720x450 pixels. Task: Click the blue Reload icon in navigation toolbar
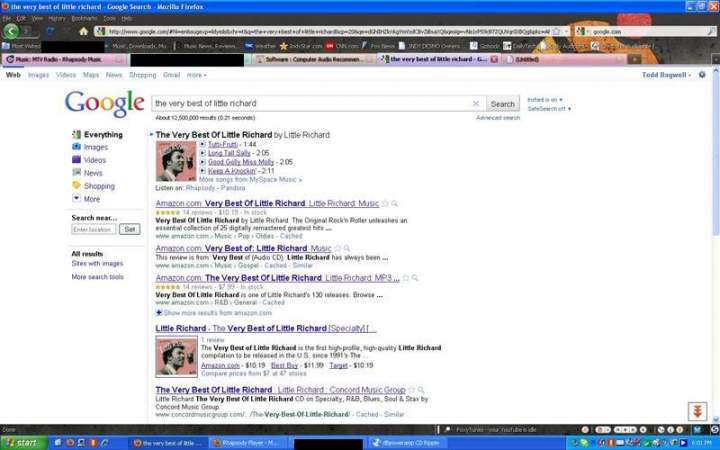pyautogui.click(x=50, y=31)
